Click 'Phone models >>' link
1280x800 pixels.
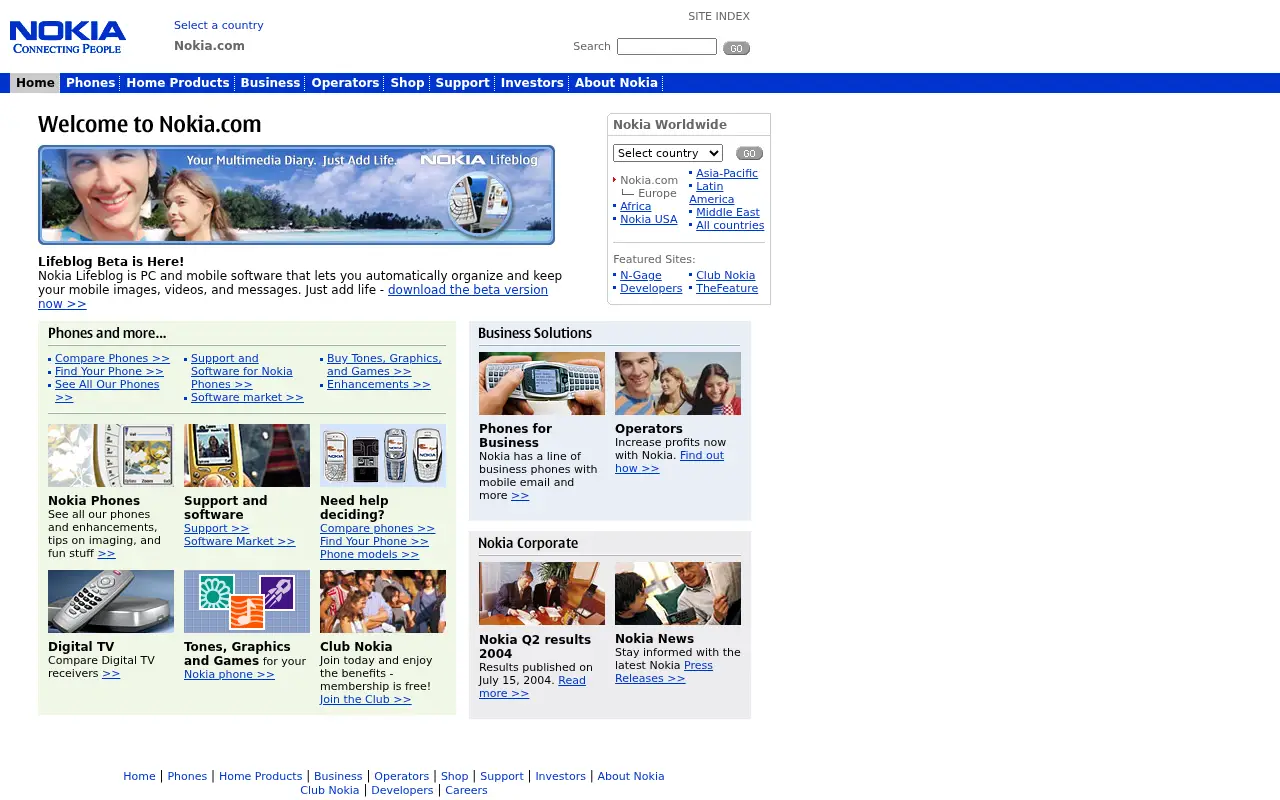(370, 554)
